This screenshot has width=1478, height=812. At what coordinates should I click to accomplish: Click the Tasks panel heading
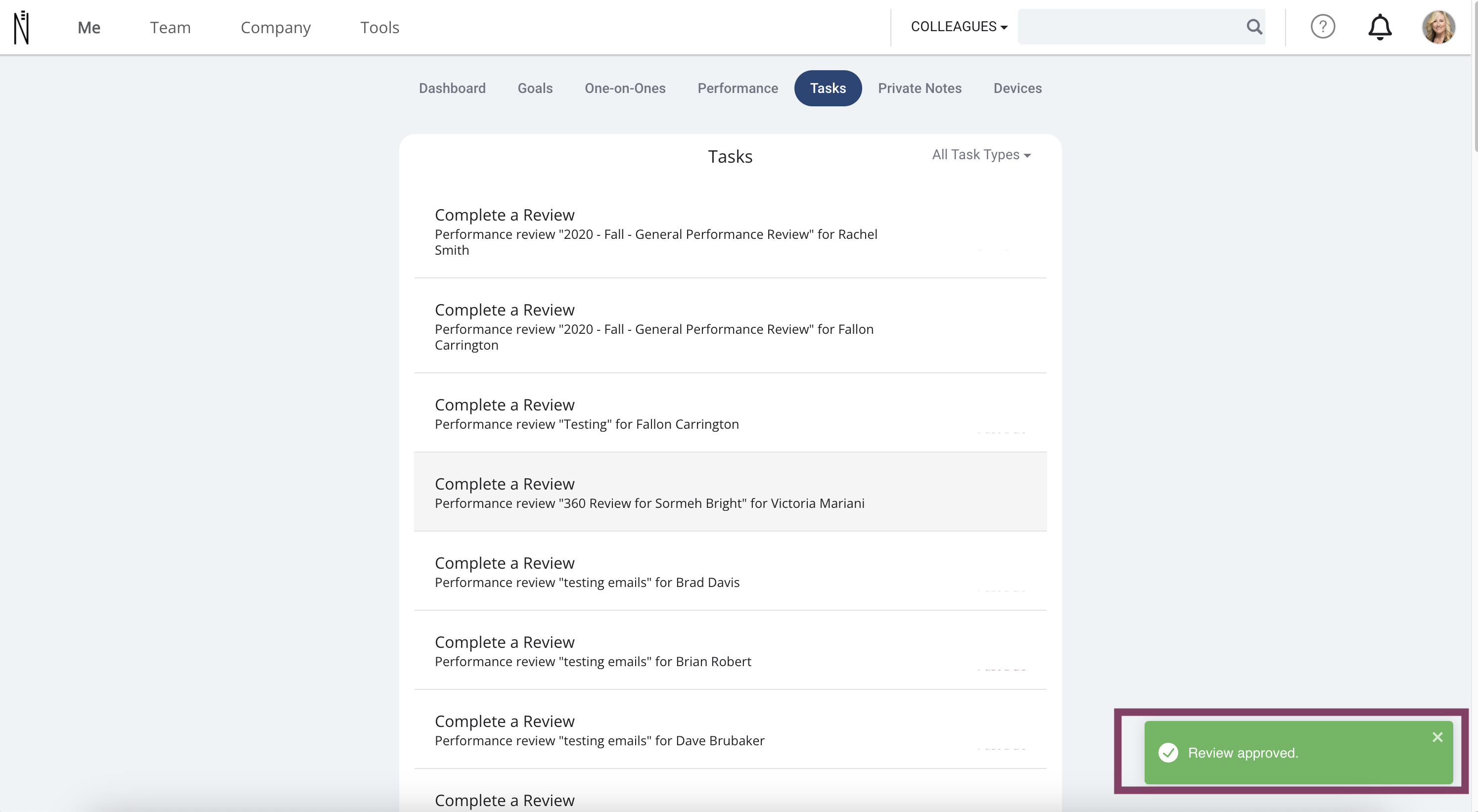730,157
